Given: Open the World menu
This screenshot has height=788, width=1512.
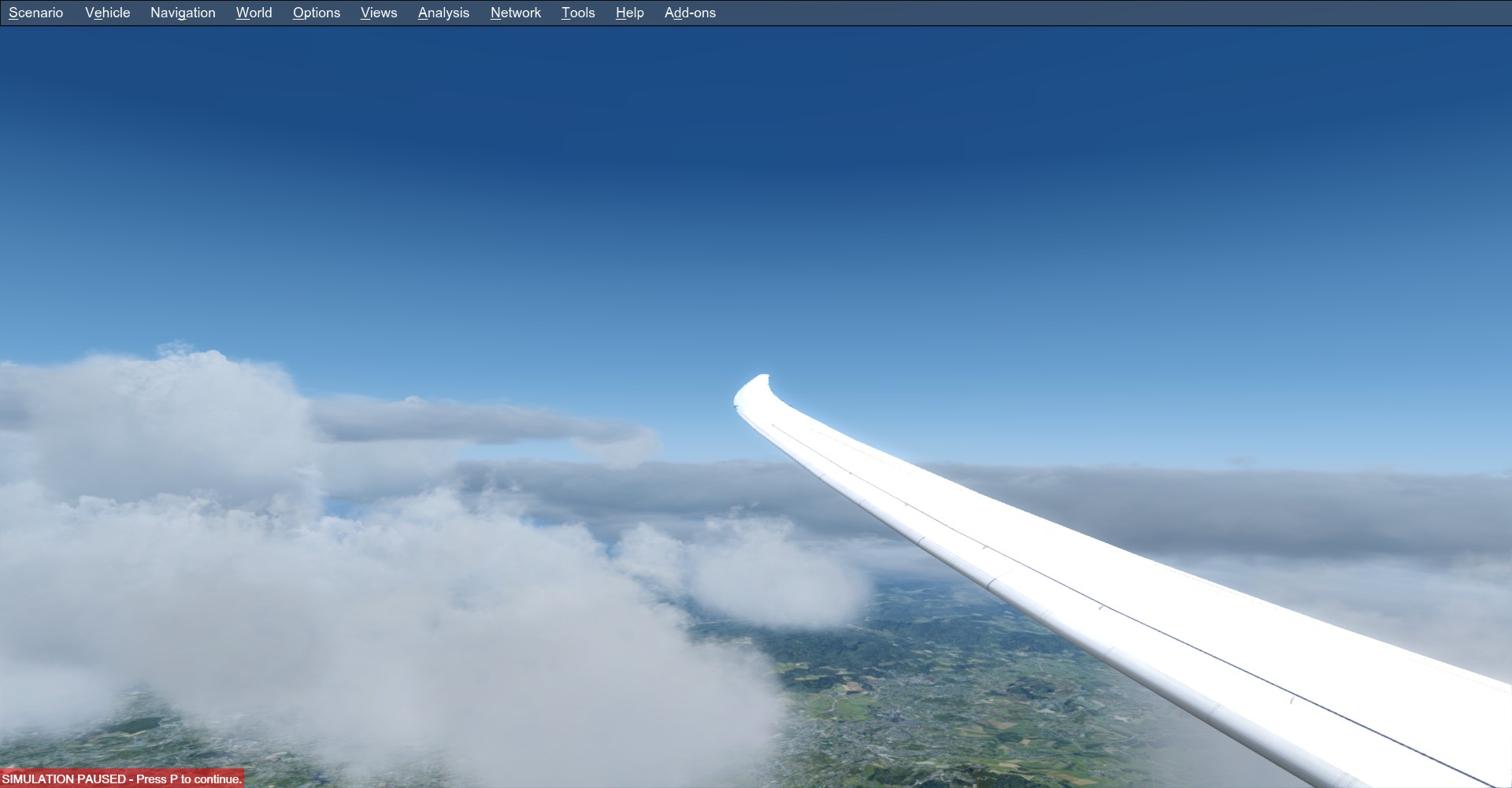Looking at the screenshot, I should 254,13.
